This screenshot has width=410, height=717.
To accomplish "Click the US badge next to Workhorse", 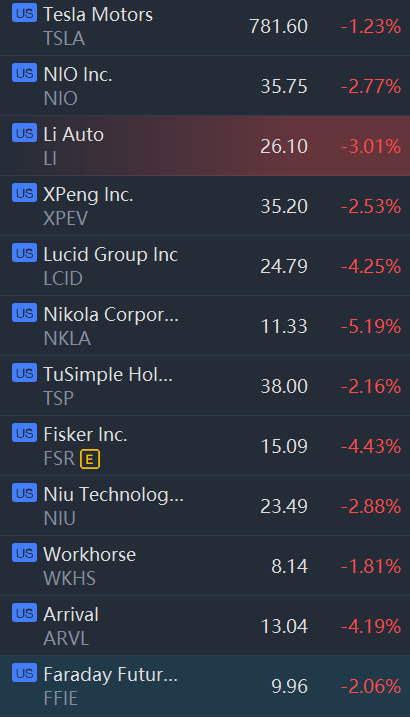I will tap(24, 553).
